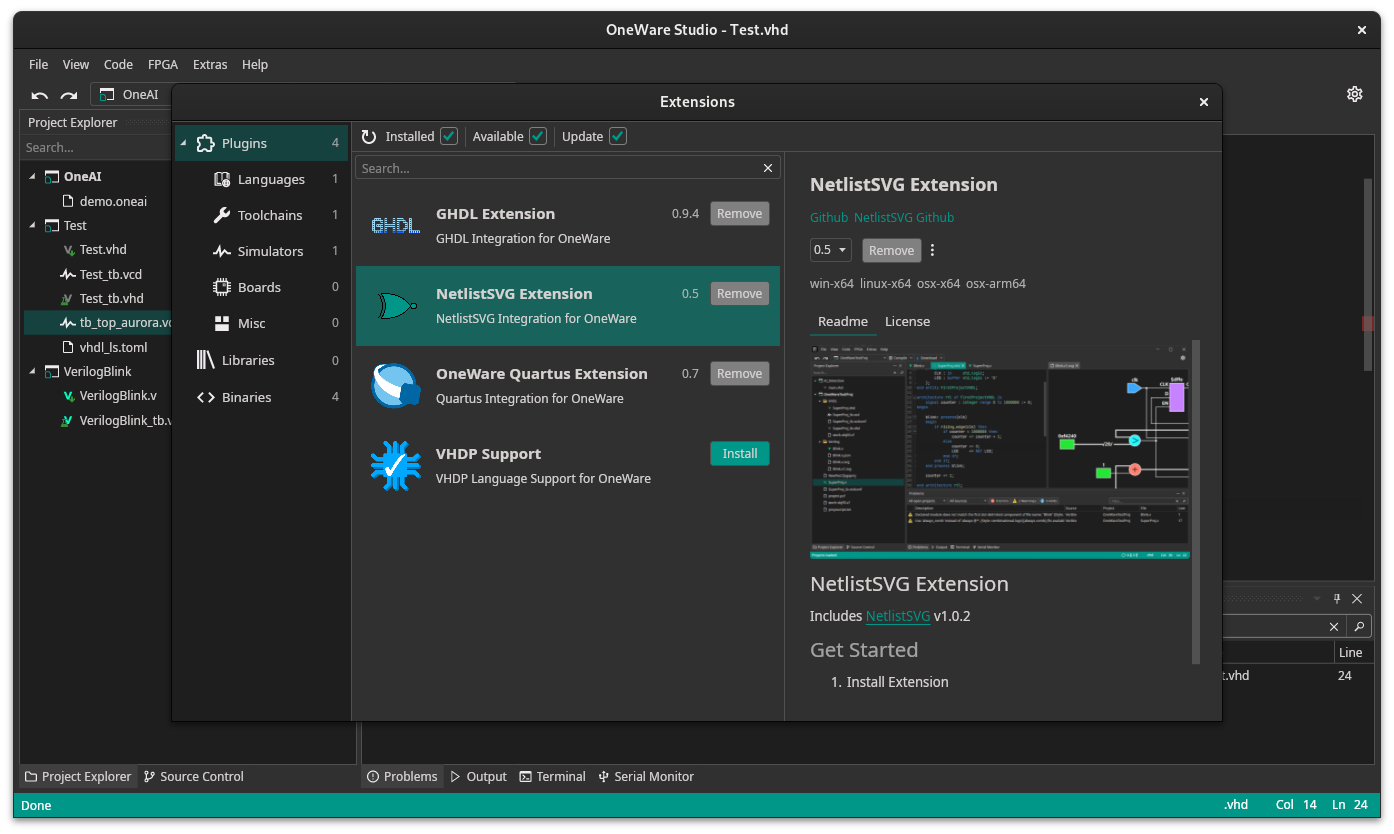The height and width of the screenshot is (834, 1394).
Task: Click the refresh icon in the Extensions dialog
Action: (x=368, y=136)
